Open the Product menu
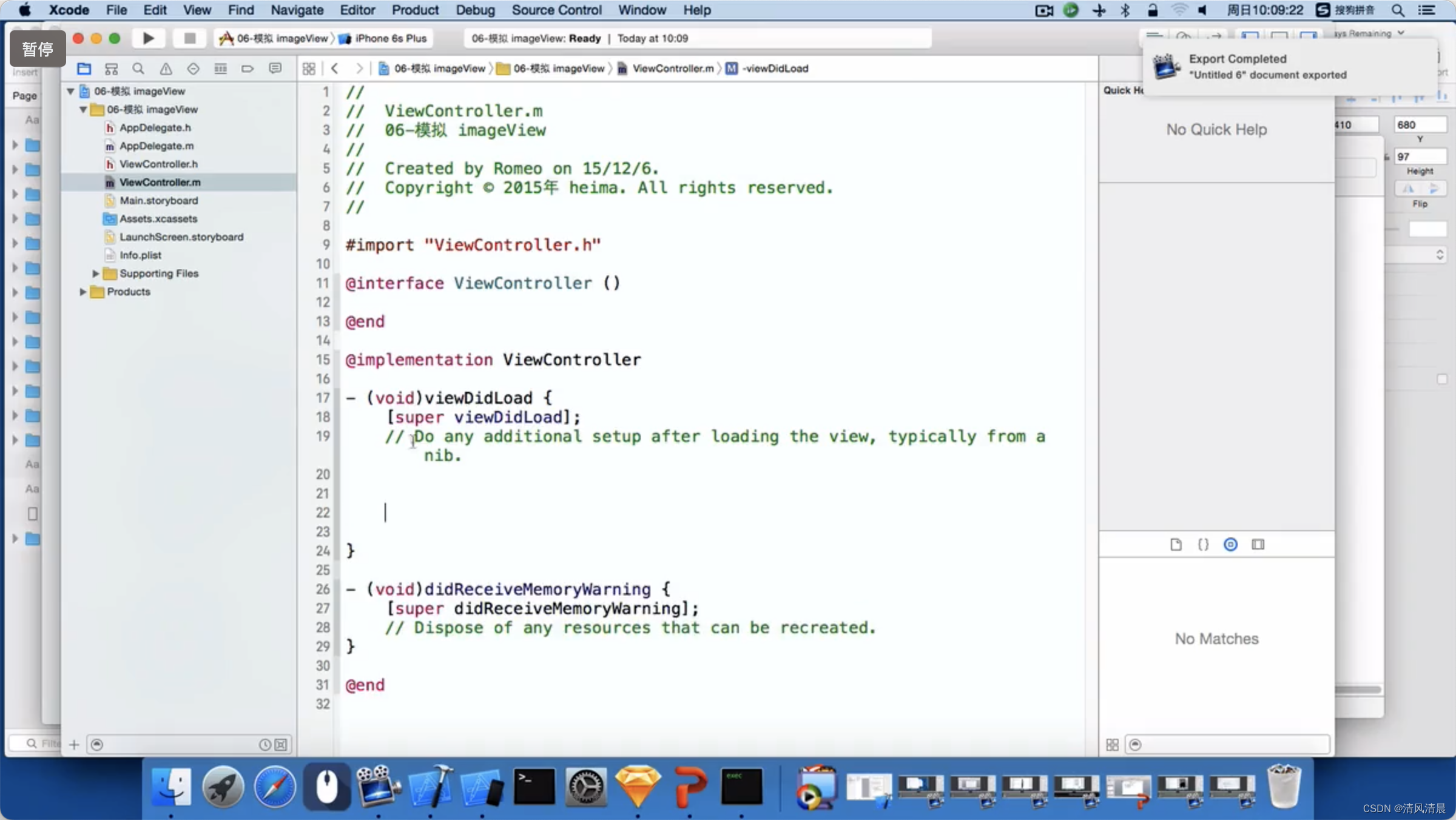 pos(415,10)
